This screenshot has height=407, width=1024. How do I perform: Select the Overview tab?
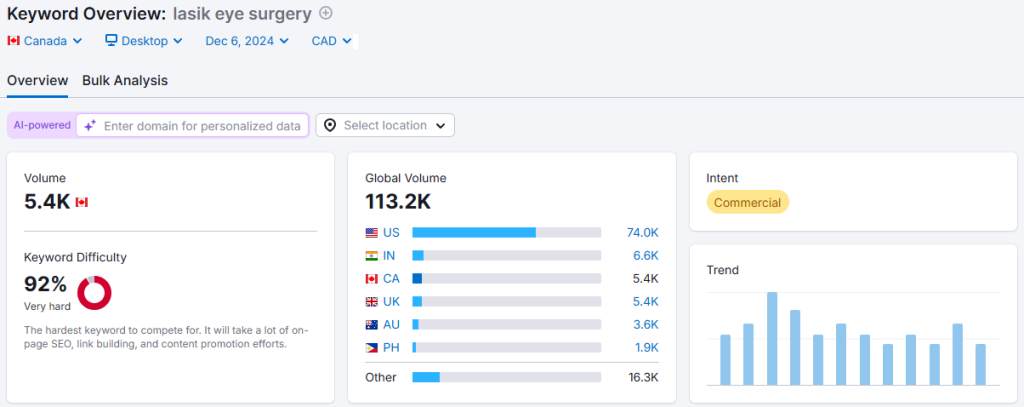pyautogui.click(x=37, y=80)
